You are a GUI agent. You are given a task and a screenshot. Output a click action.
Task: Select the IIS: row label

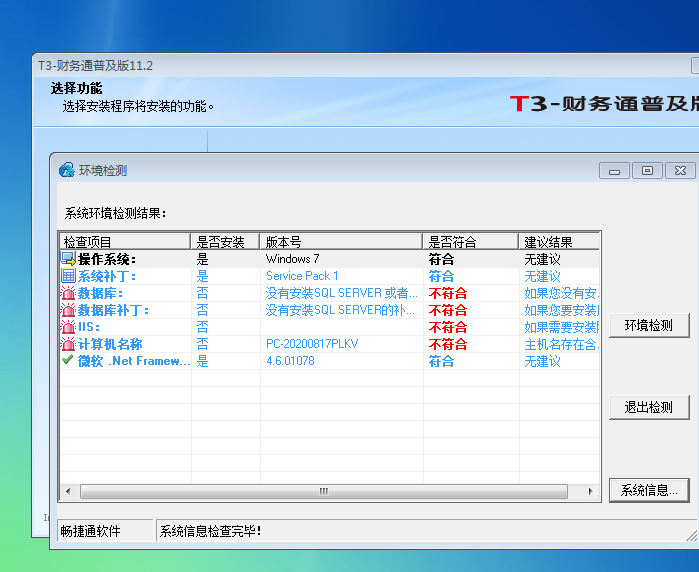coord(89,327)
